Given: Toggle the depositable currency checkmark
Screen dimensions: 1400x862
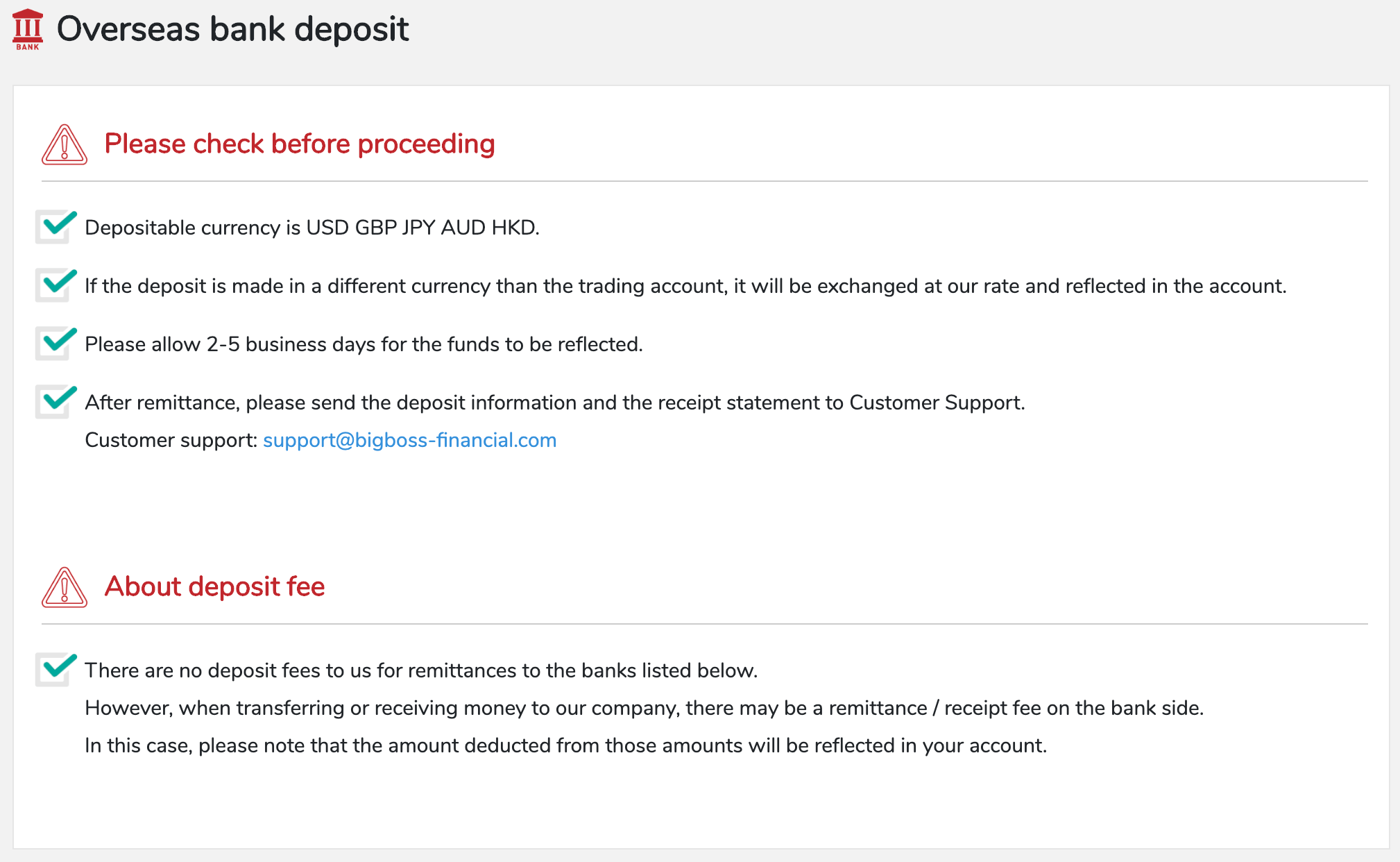Looking at the screenshot, I should point(56,226).
